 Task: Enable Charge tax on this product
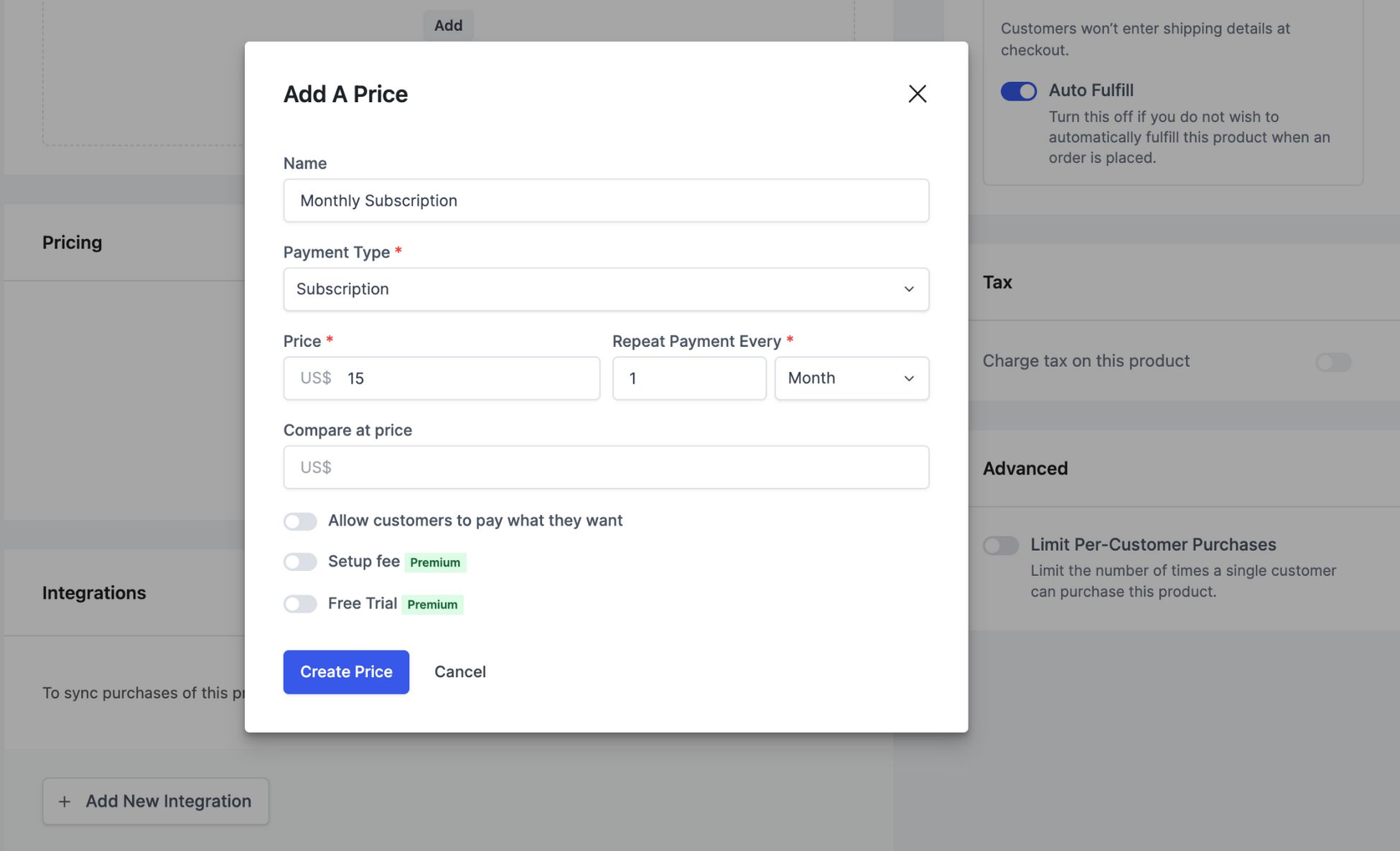(x=1333, y=363)
